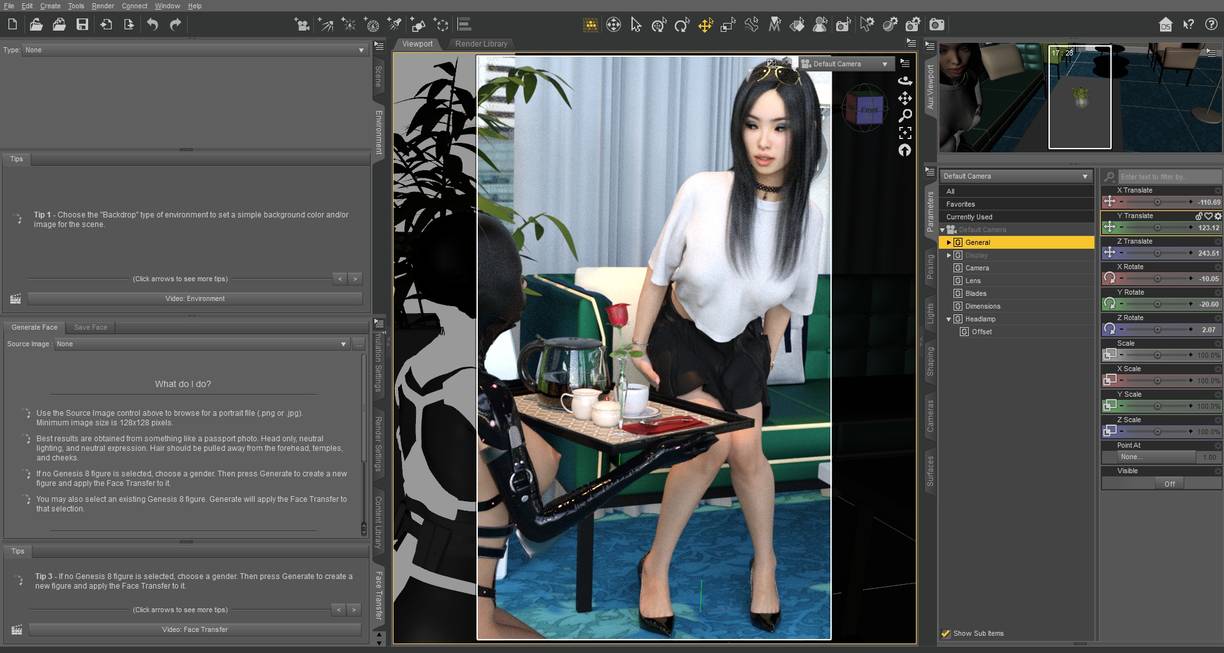Image resolution: width=1224 pixels, height=653 pixels.
Task: Open the Render menu
Action: click(103, 6)
